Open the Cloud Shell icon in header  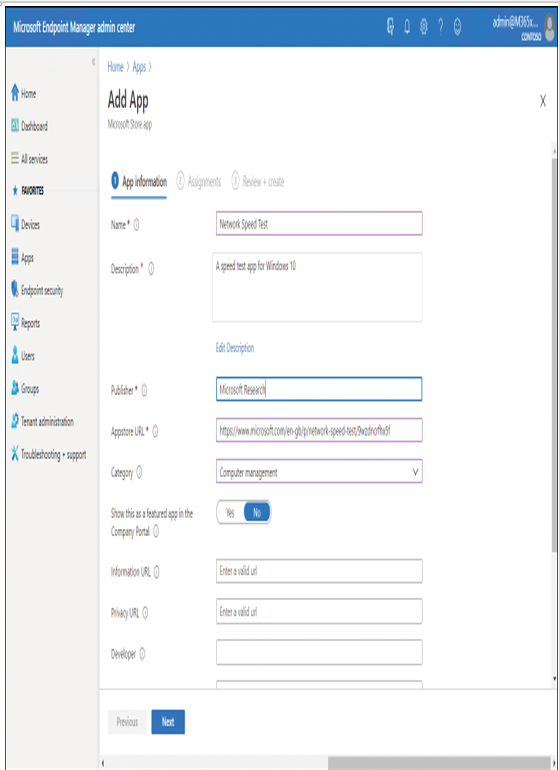391,27
